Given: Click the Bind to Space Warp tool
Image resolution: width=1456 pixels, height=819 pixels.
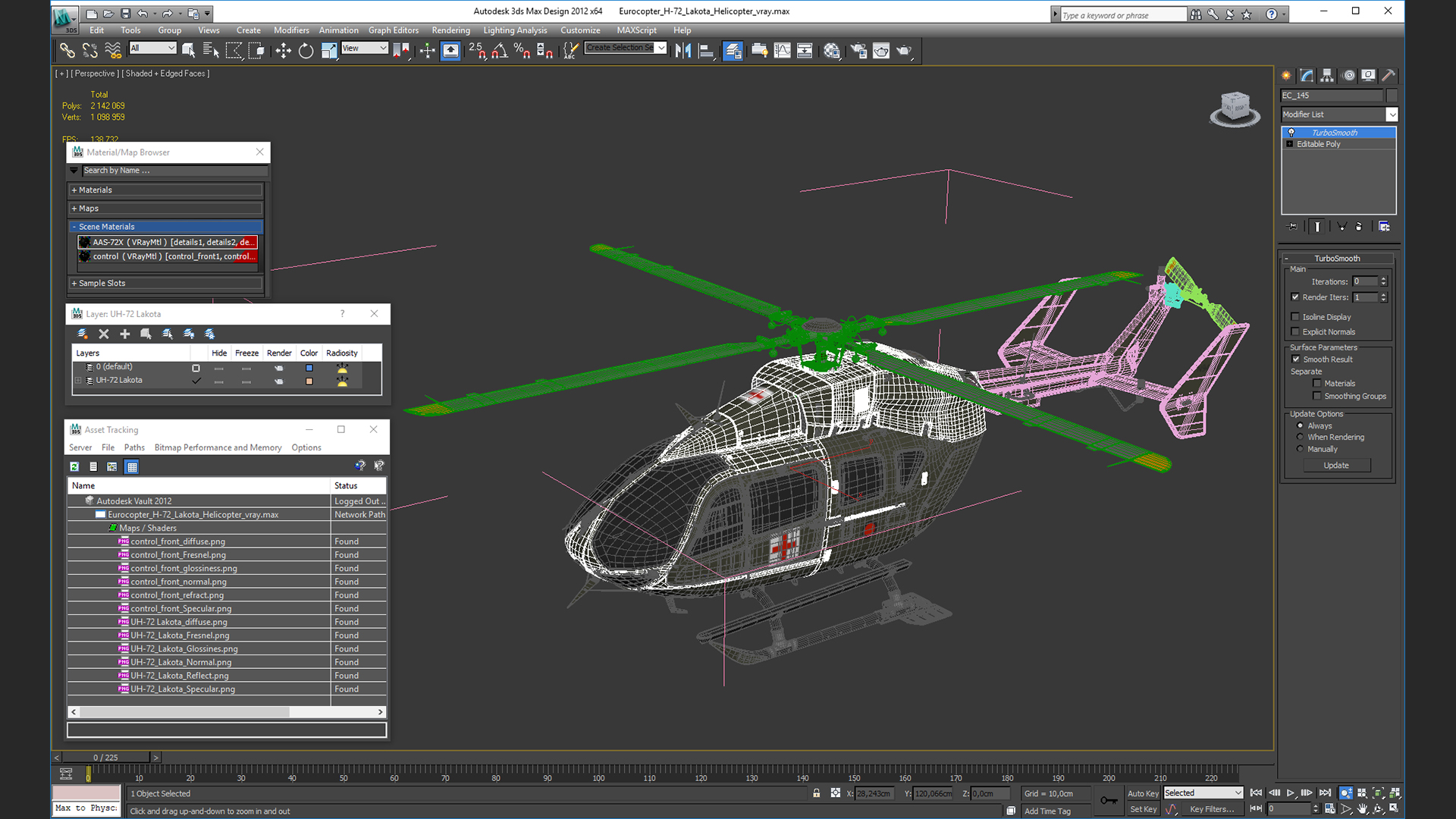Looking at the screenshot, I should click(x=113, y=51).
